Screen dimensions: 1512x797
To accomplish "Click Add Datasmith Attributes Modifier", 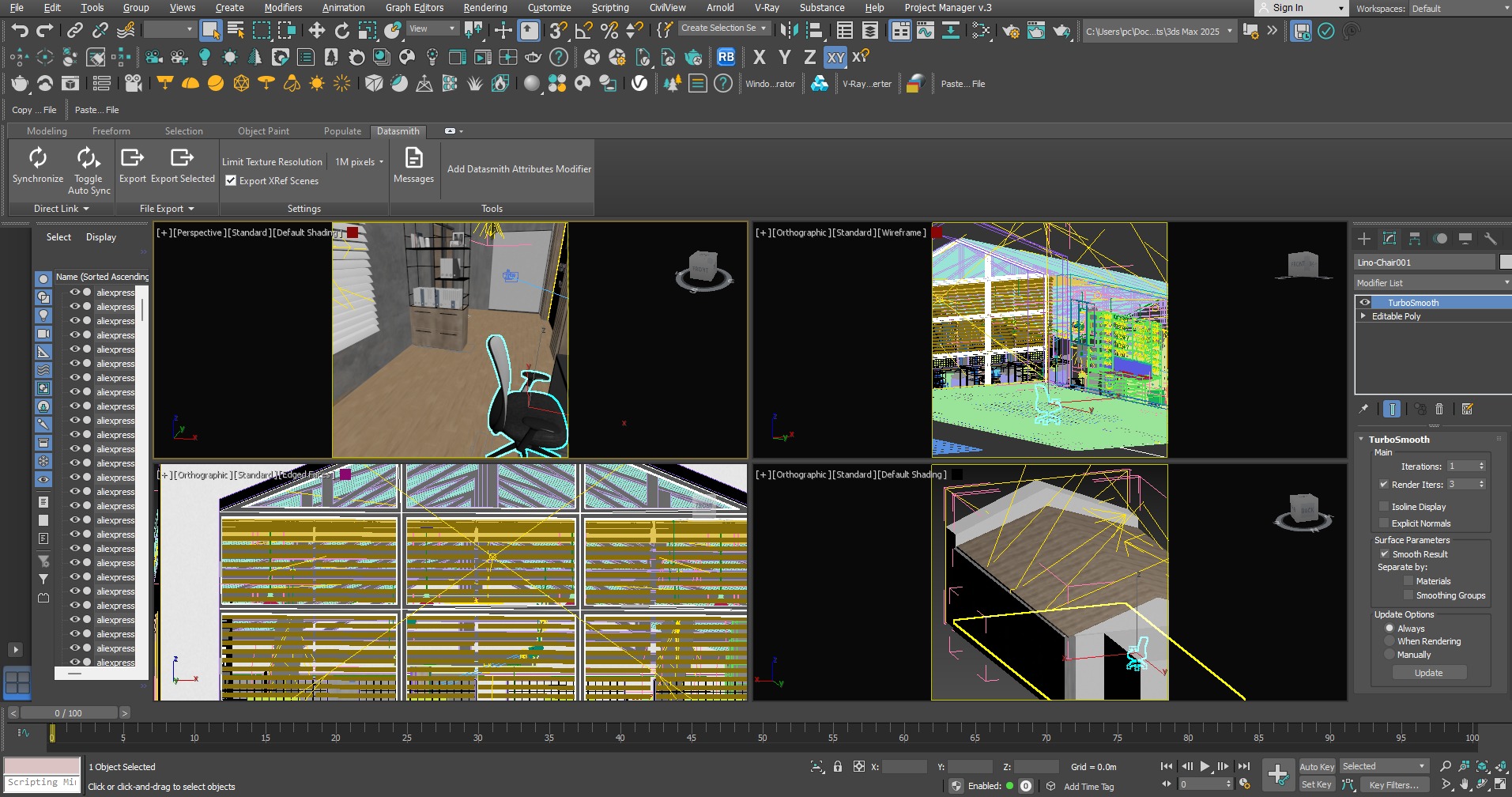I will [519, 169].
